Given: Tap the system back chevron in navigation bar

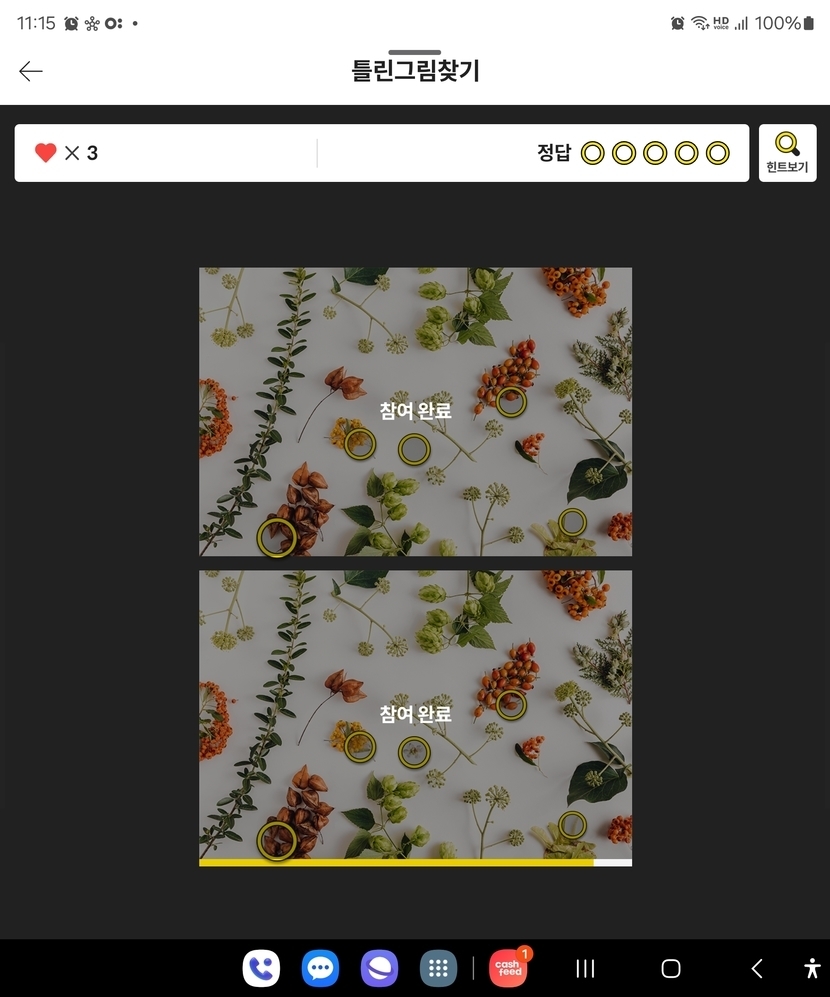Looking at the screenshot, I should coord(757,969).
